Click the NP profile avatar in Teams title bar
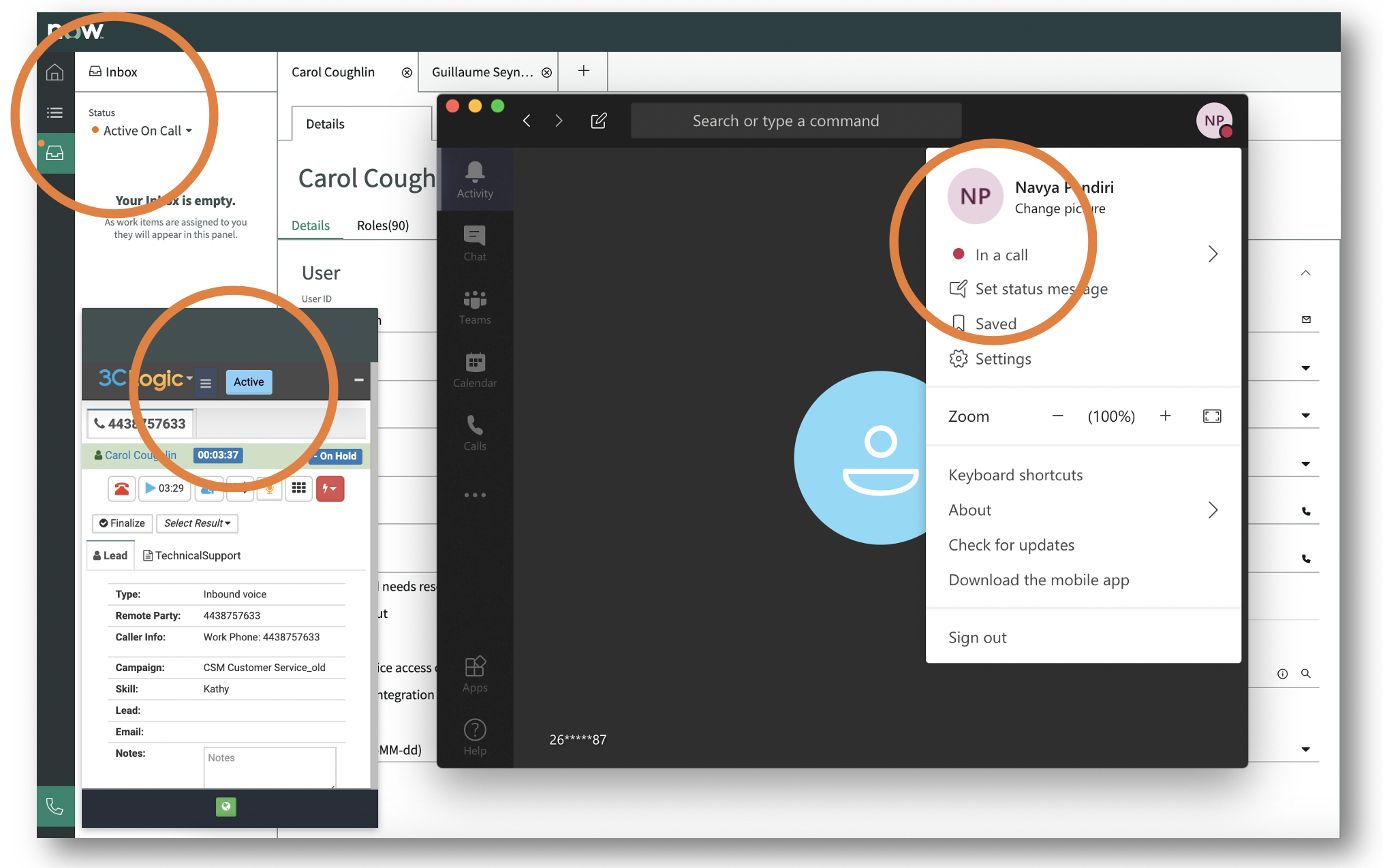 [1215, 121]
